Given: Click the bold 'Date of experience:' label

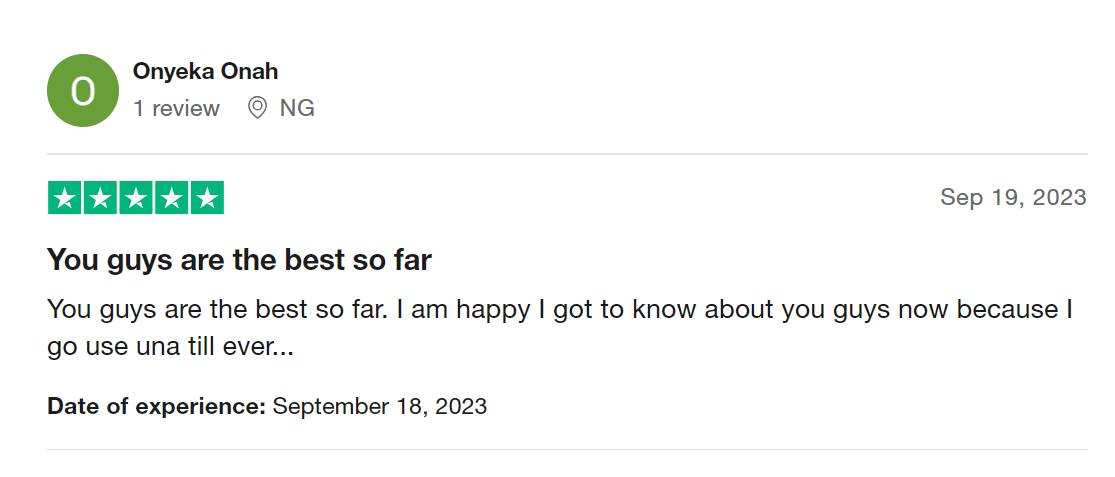Looking at the screenshot, I should click(156, 406).
